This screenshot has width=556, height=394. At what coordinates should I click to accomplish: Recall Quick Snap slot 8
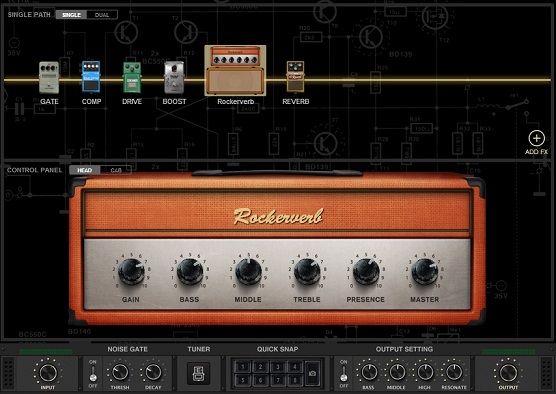[x=295, y=380]
